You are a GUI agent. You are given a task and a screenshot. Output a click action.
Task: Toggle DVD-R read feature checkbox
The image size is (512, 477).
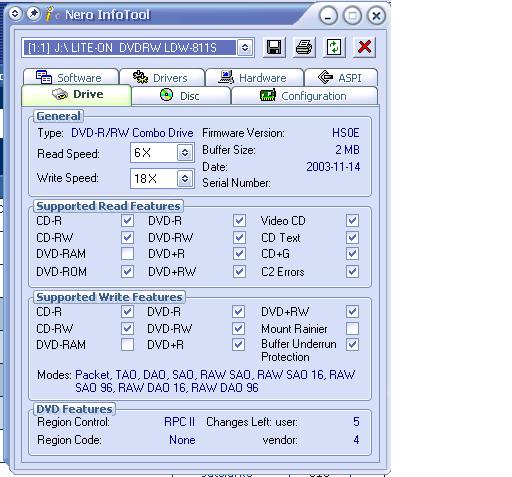pyautogui.click(x=239, y=221)
